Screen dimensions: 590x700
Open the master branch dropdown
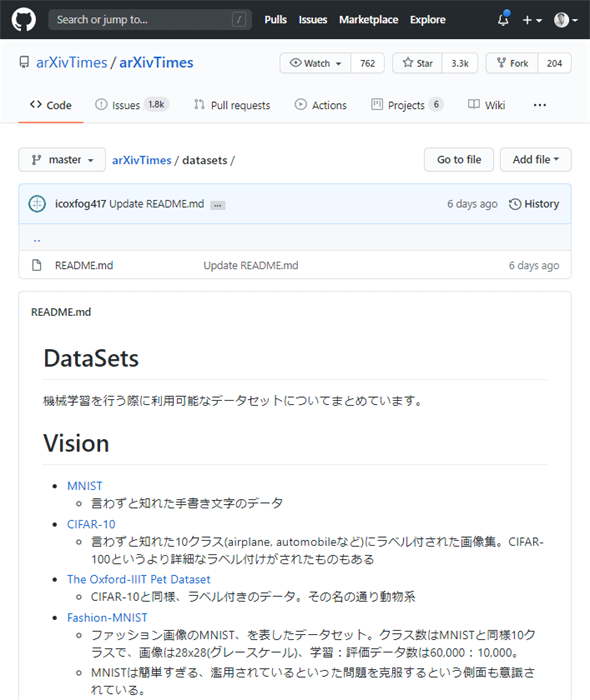click(x=62, y=160)
